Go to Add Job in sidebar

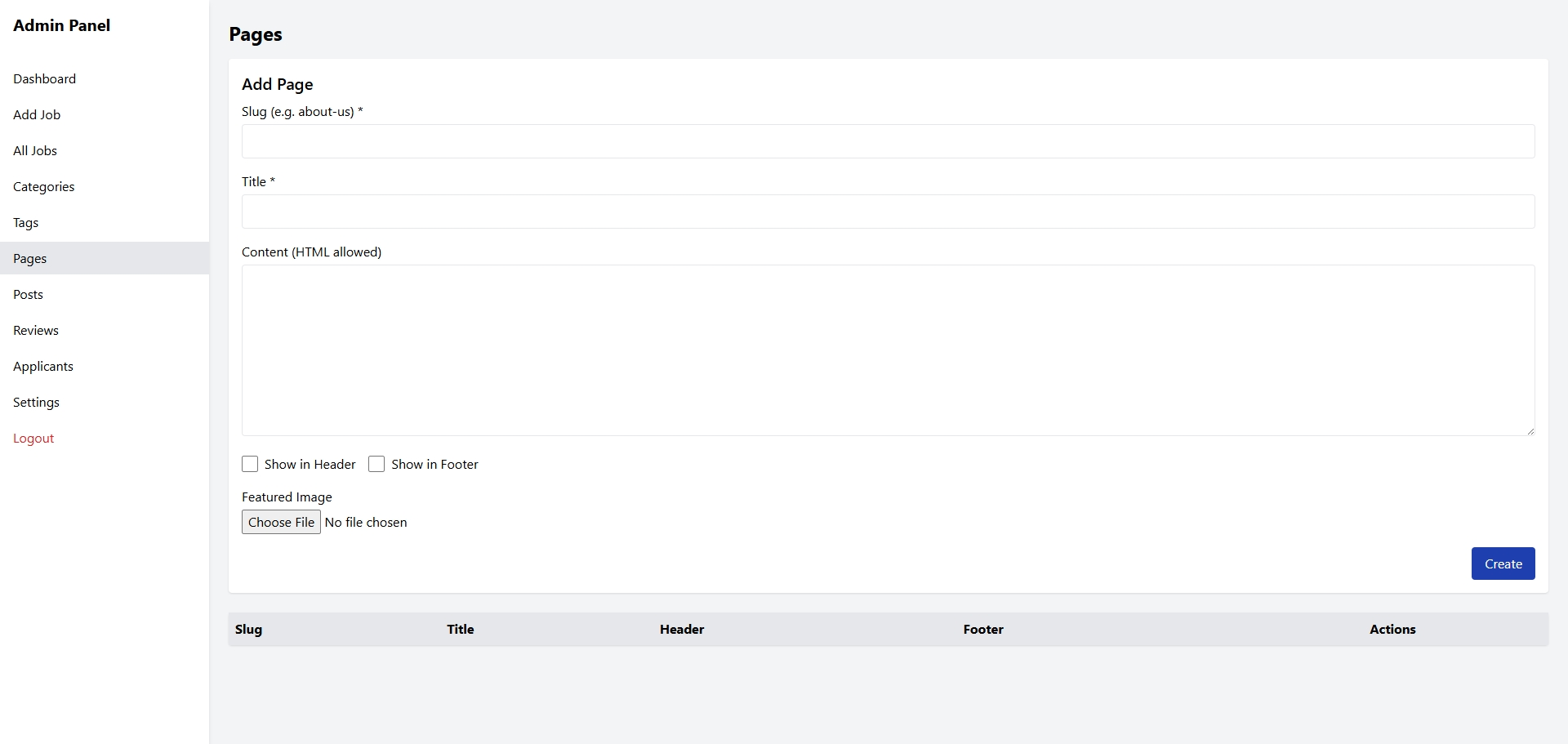37,114
